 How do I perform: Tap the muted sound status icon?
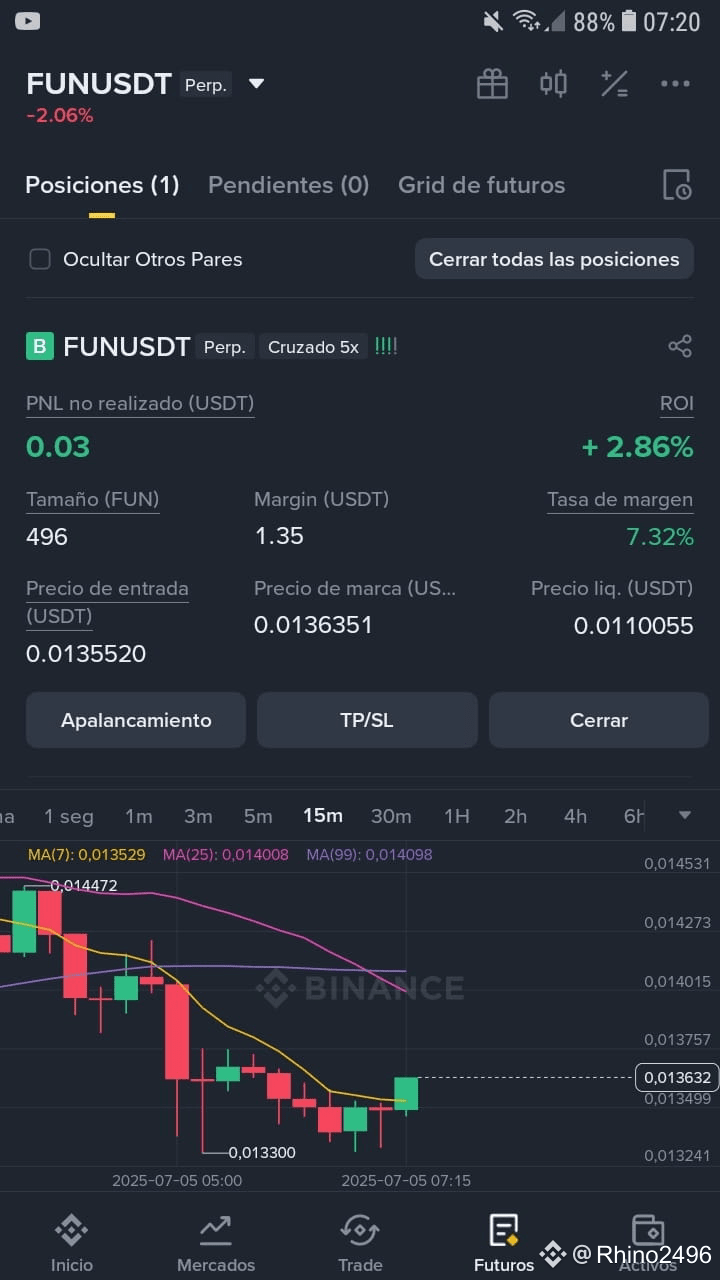point(492,21)
